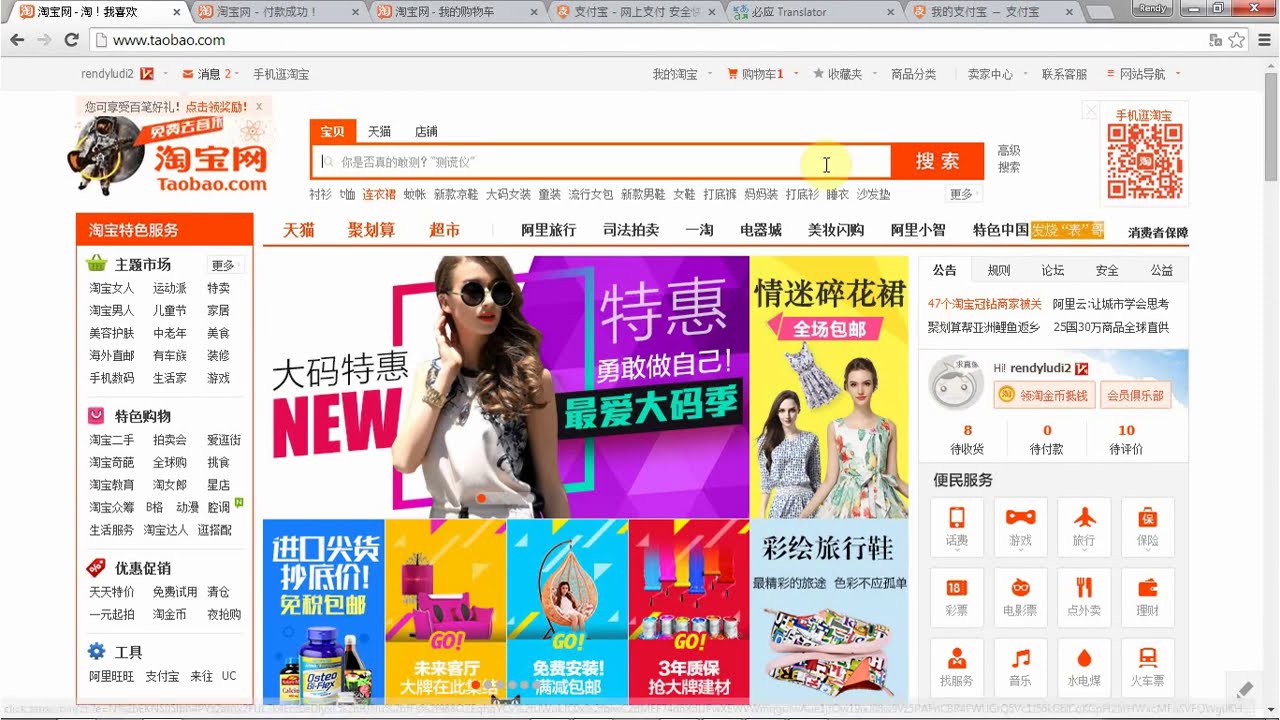Screen dimensions: 1280x720
Task: Open the 旅行 travel airplane icon
Action: (1084, 527)
